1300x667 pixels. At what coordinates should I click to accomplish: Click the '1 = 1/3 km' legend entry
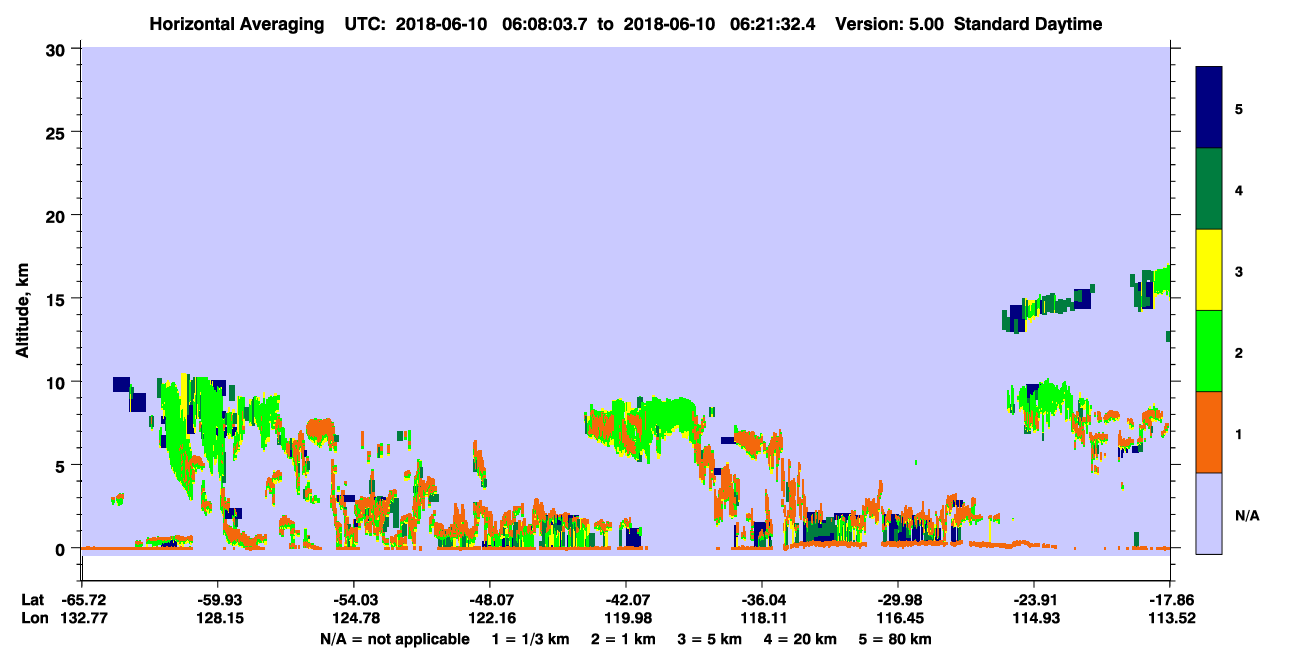[530, 639]
